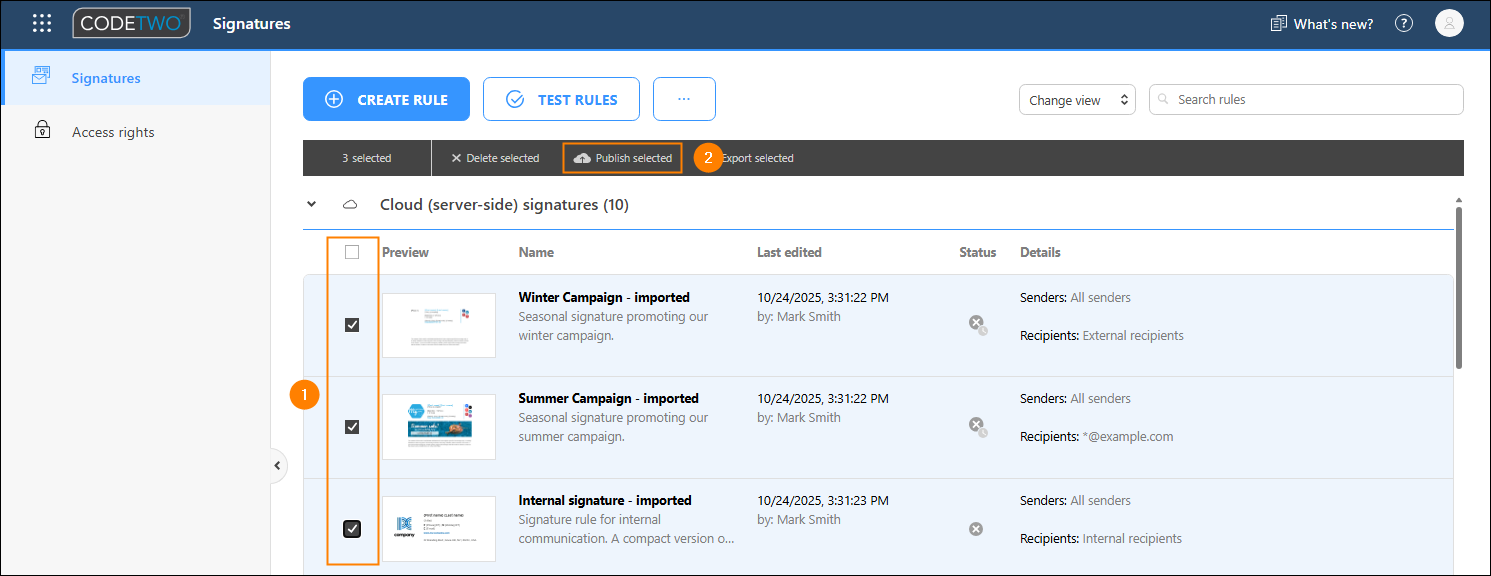Focus the Search rules input field
This screenshot has height=576, width=1491.
point(1306,99)
